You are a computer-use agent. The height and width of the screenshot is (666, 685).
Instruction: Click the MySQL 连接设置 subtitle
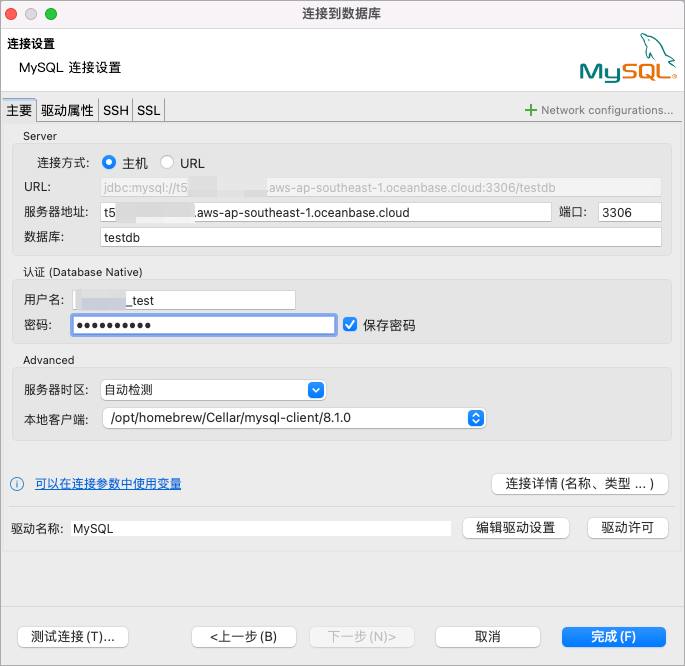tap(70, 68)
